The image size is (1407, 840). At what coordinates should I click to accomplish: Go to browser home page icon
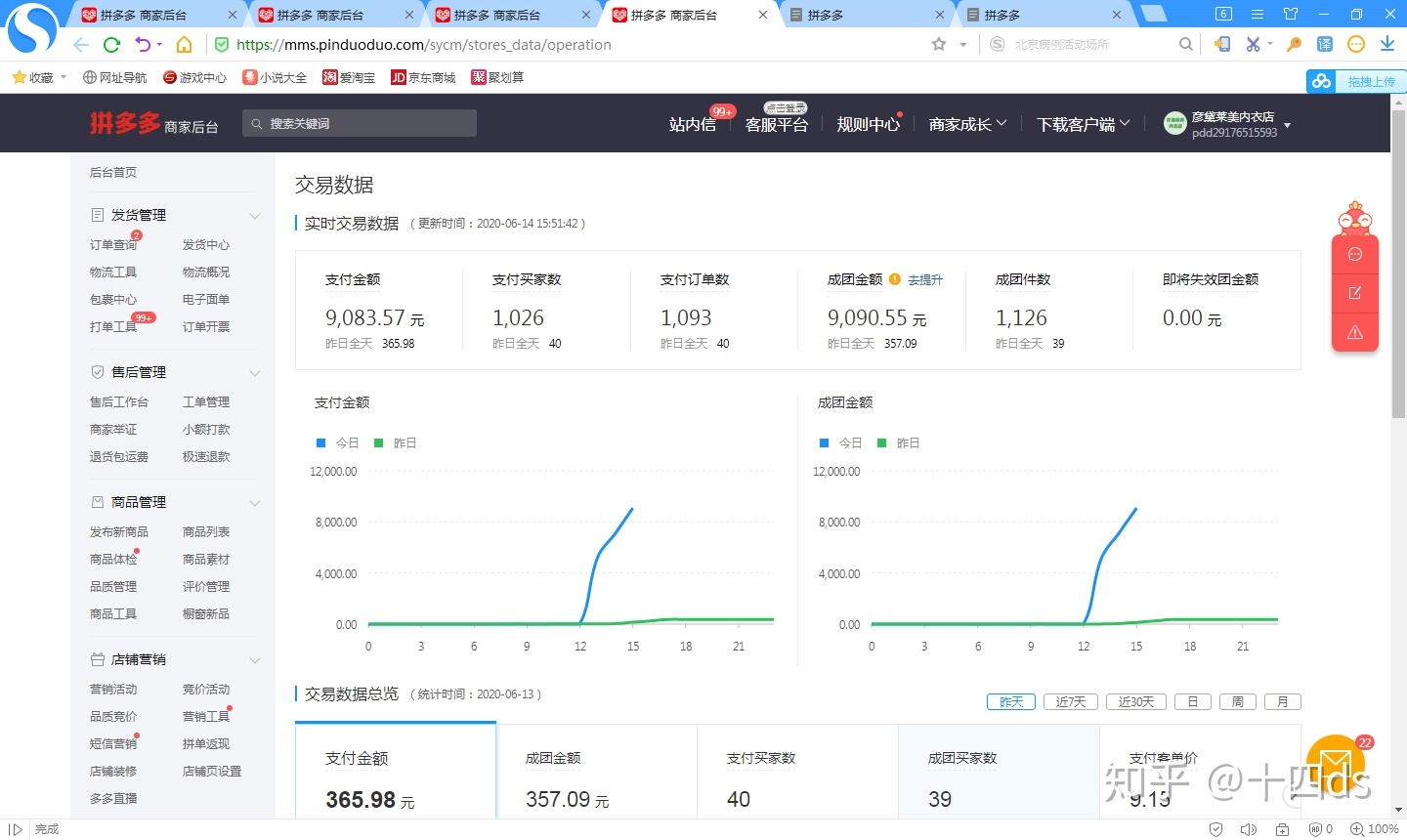(x=184, y=45)
